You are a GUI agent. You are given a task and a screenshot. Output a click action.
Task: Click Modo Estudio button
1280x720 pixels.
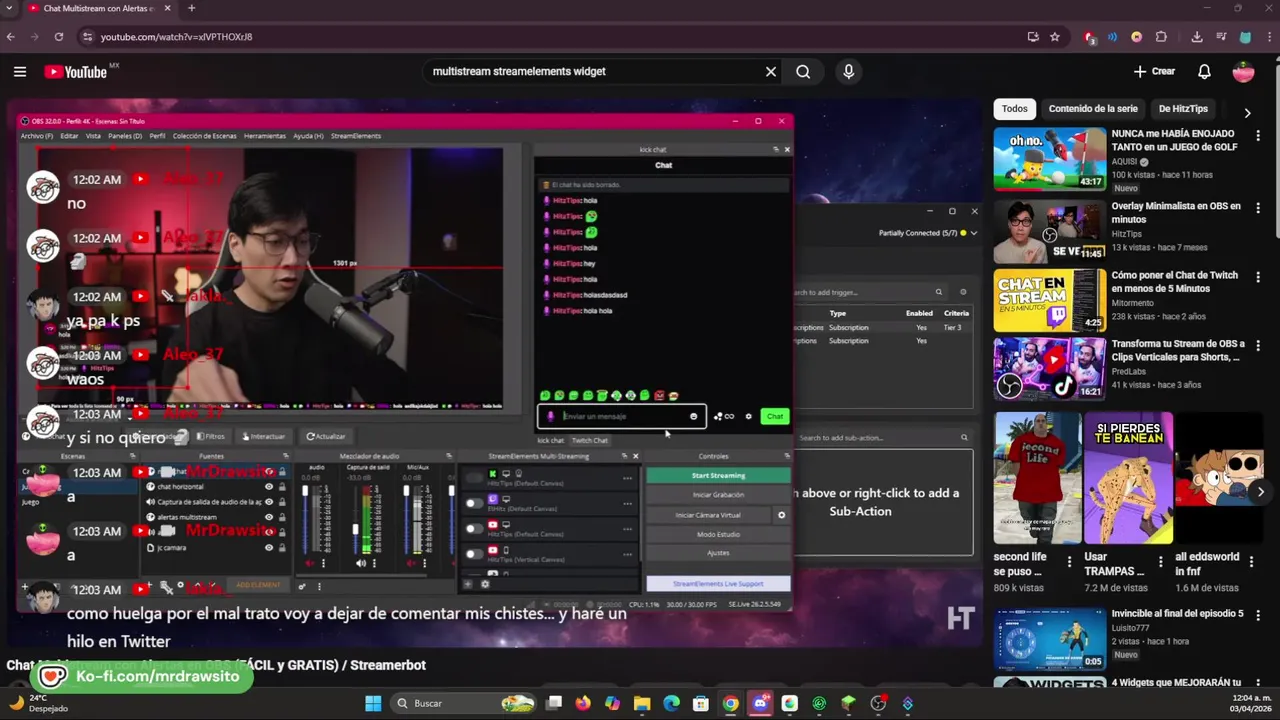[x=718, y=534]
